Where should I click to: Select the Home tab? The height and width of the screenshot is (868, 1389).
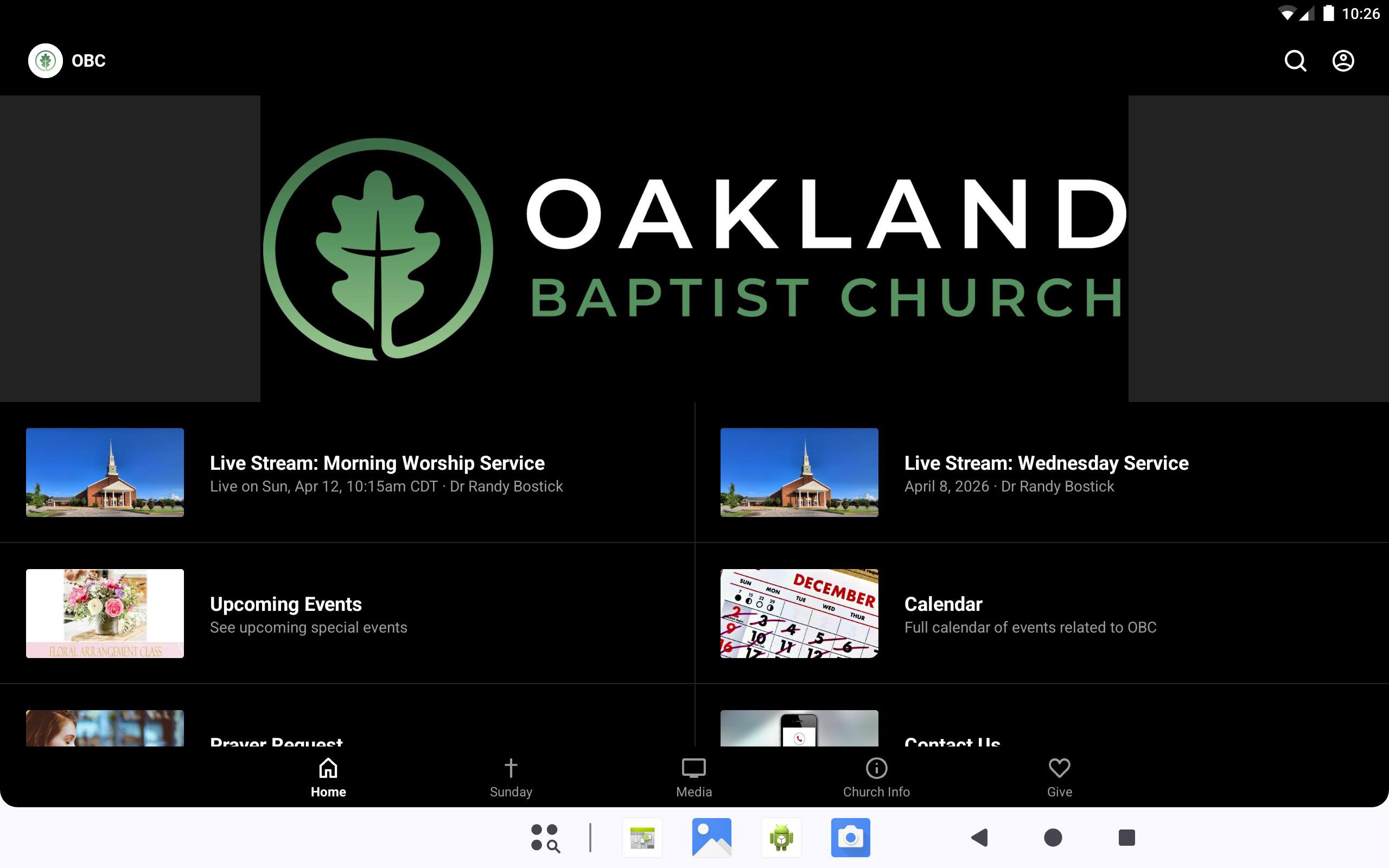tap(328, 777)
